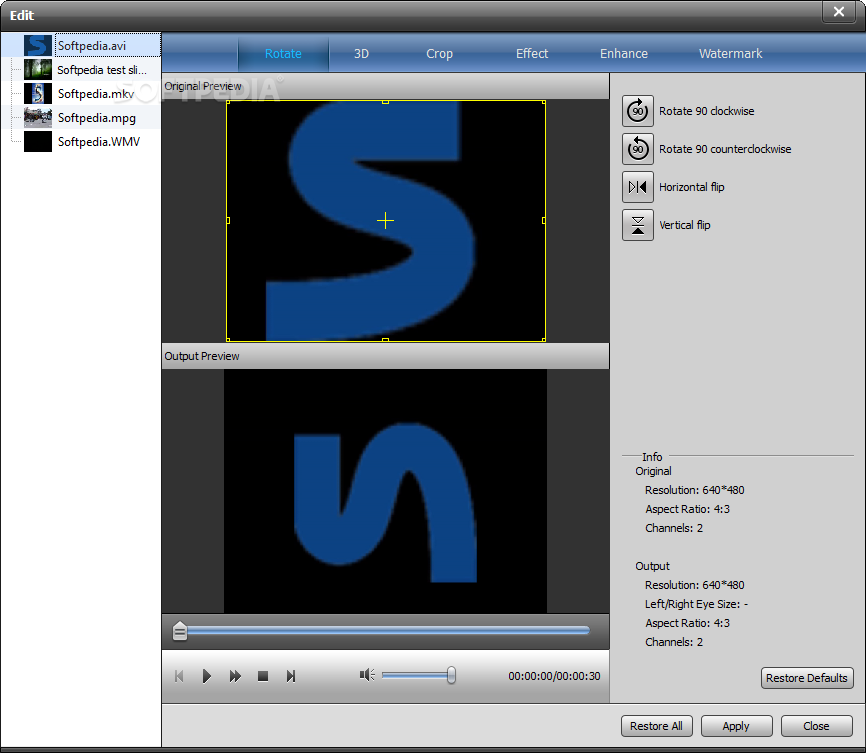Image resolution: width=866 pixels, height=753 pixels.
Task: Open the Enhance tab
Action: coord(624,54)
